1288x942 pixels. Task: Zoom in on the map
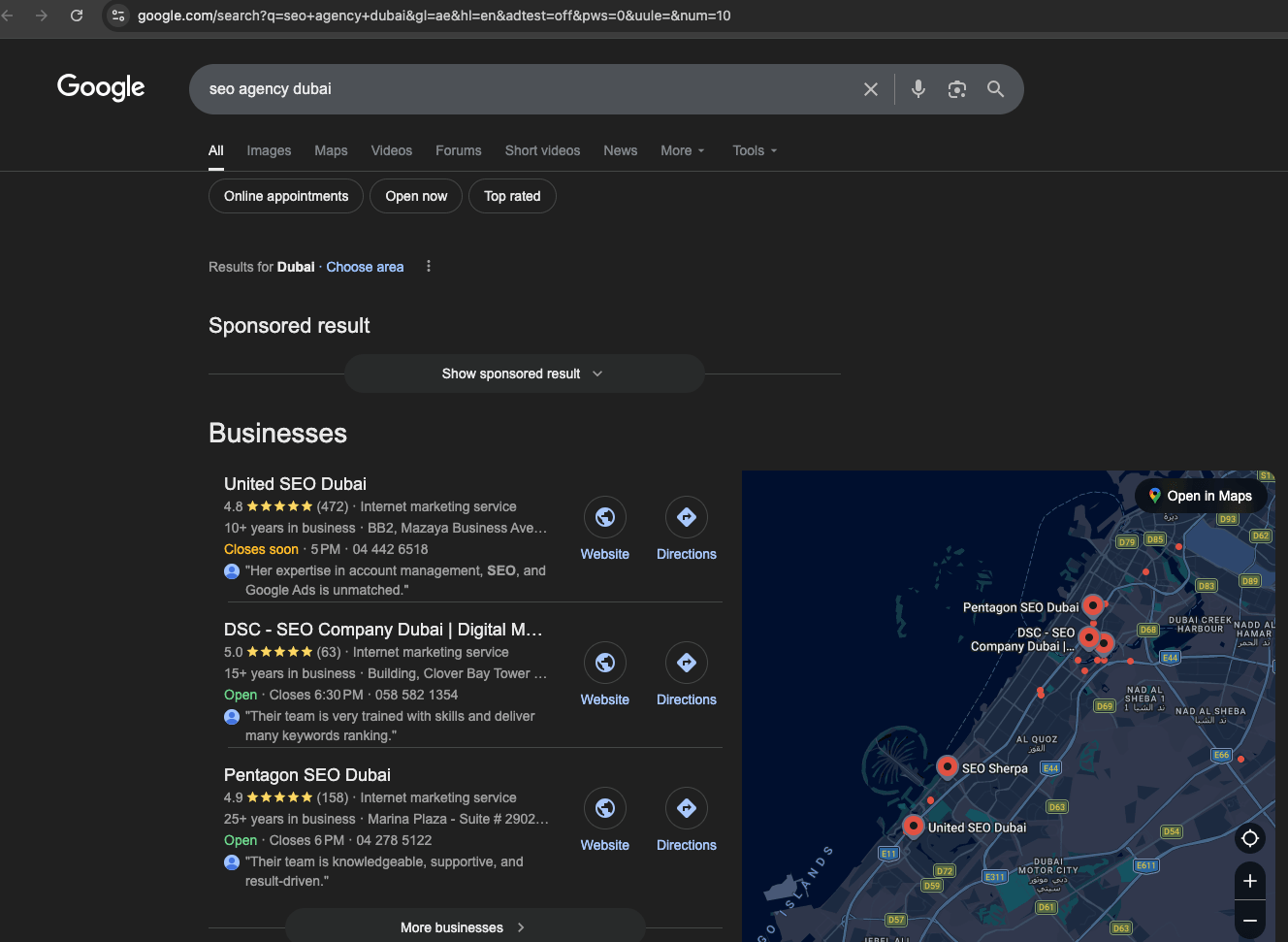(1250, 881)
